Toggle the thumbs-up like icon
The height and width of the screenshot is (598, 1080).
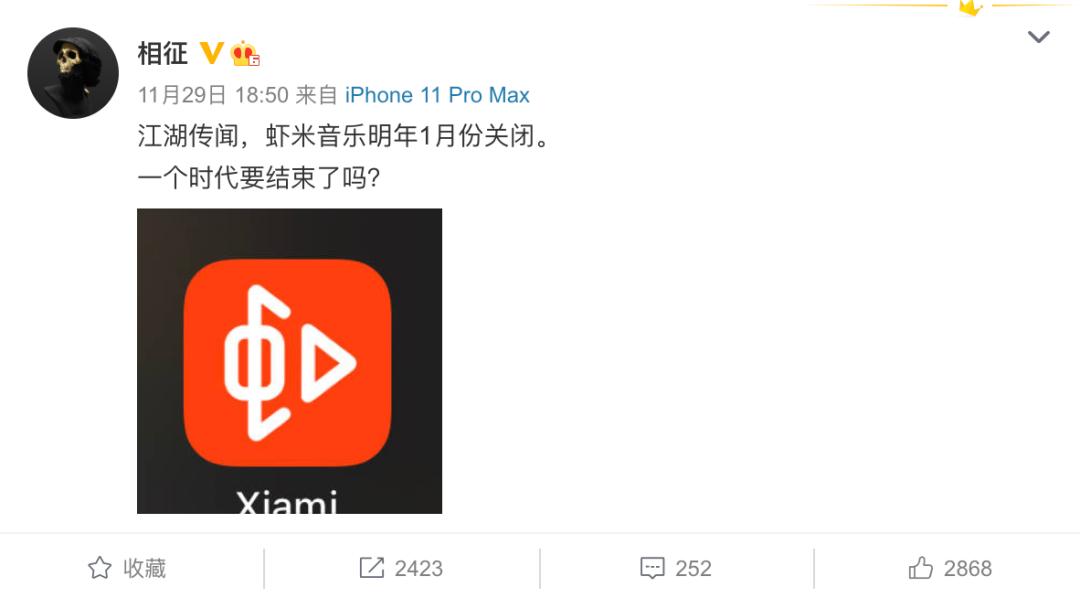coord(920,568)
